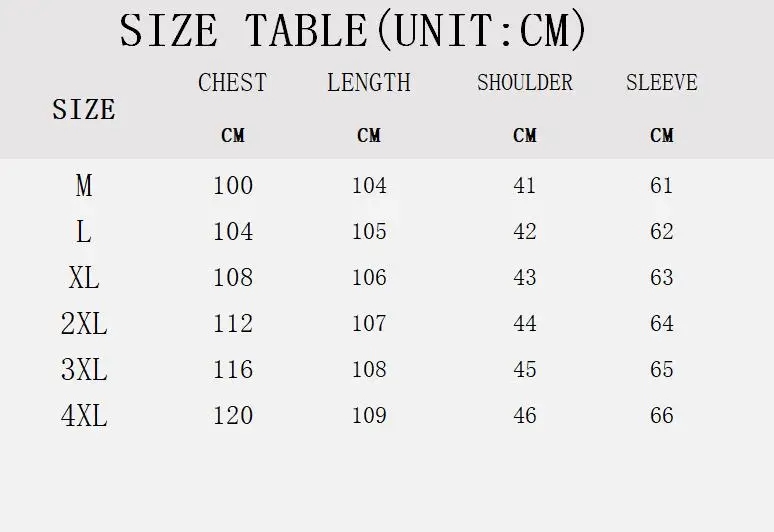Viewport: 774px width, 532px height.
Task: Click shoulder value 43 for size XL
Action: 525,277
